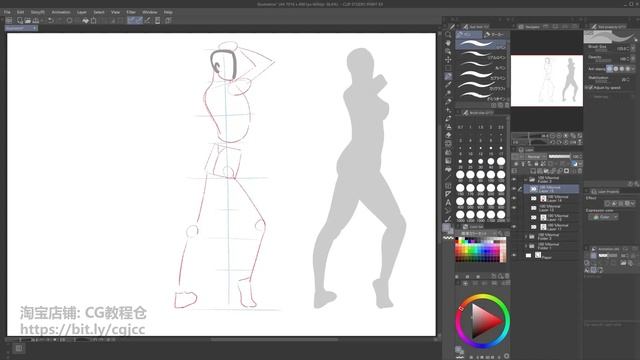Expand the Folder 1 layer folder

point(526,246)
